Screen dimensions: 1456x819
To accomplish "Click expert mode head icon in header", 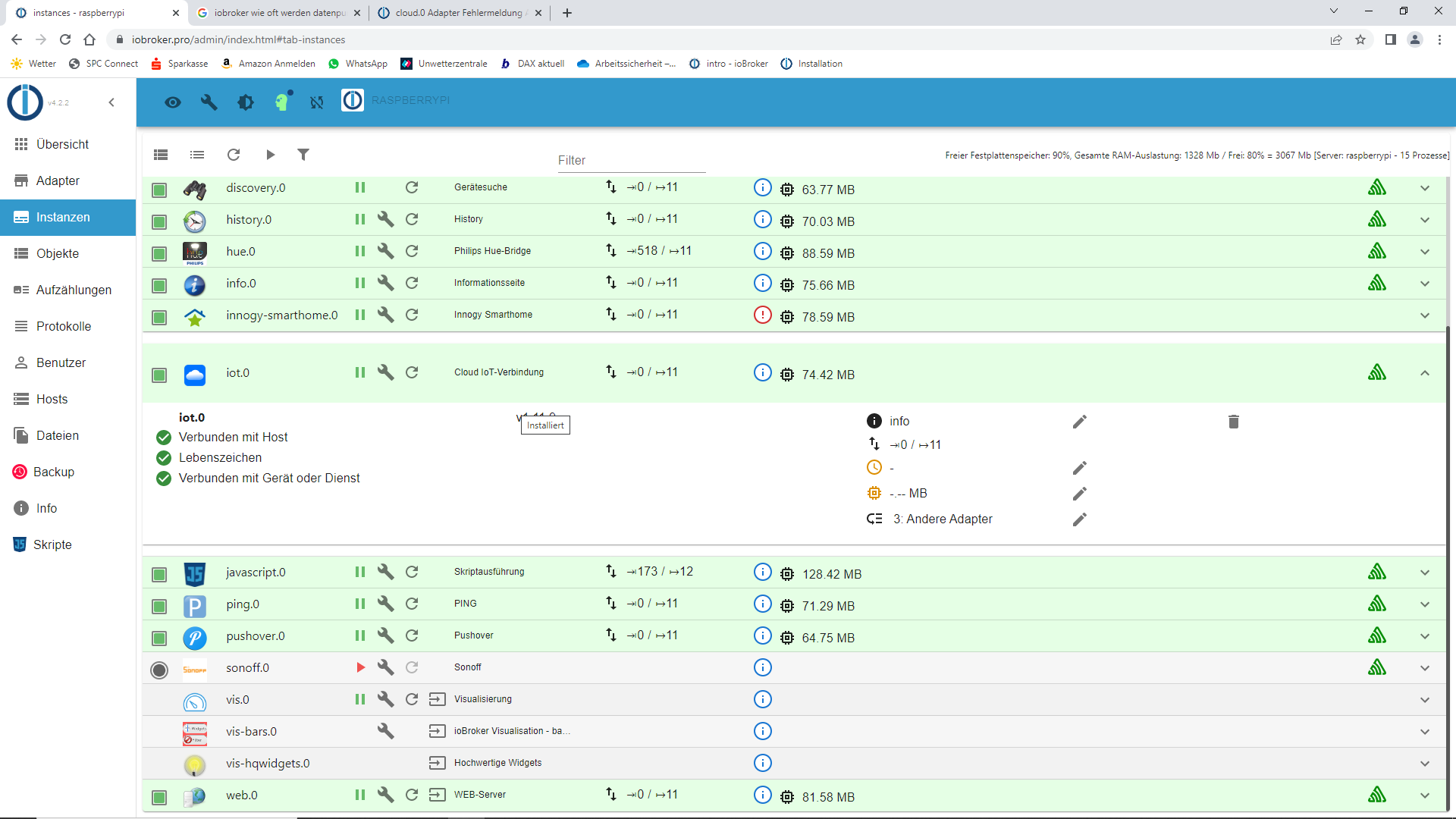I will tap(283, 101).
